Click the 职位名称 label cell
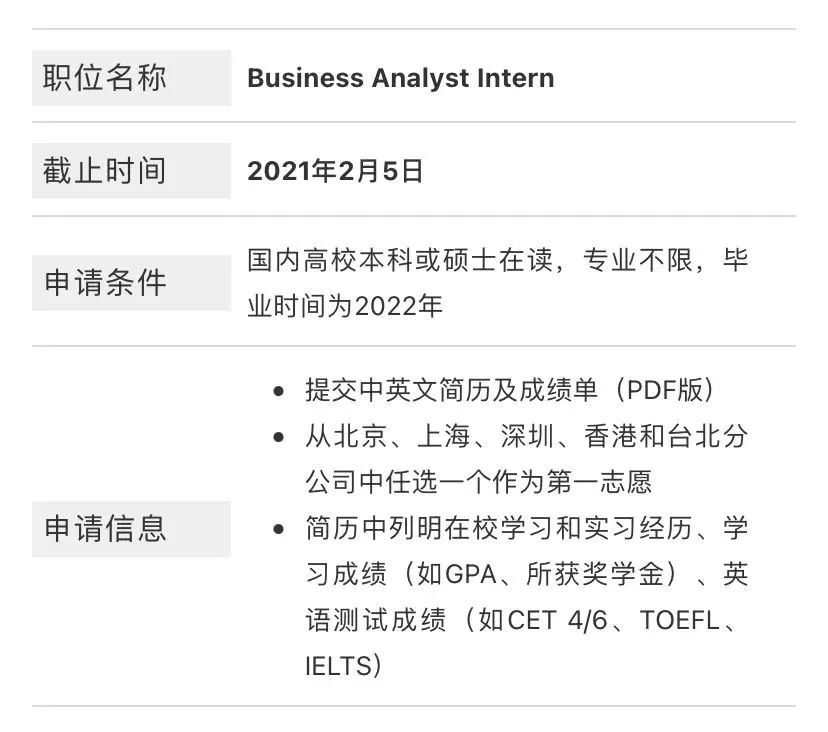 pyautogui.click(x=131, y=78)
